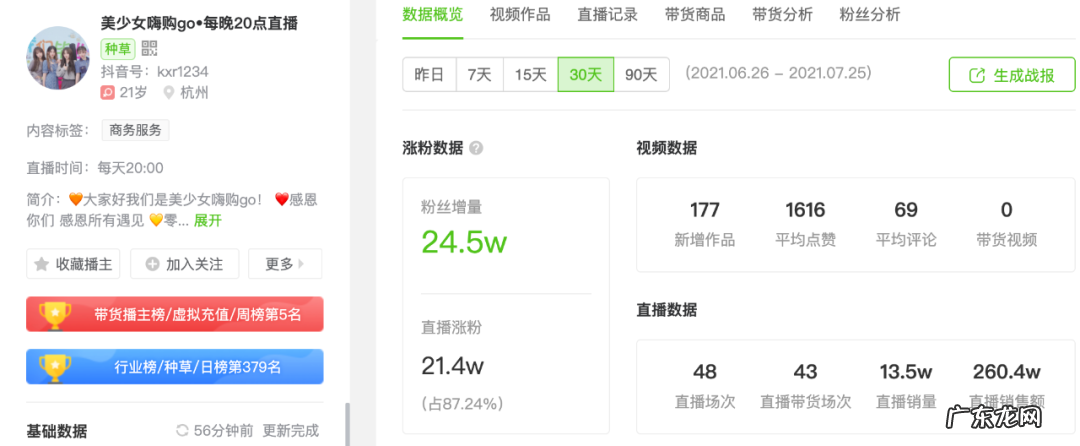
Task: Click the help icon next to 涨粉数据
Action: coord(476,148)
